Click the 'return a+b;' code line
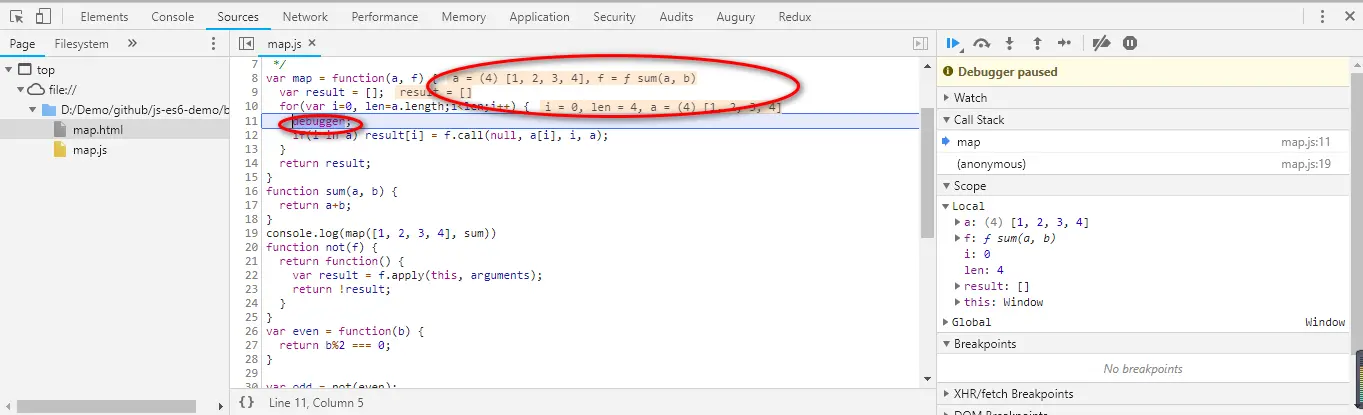 tap(313, 205)
